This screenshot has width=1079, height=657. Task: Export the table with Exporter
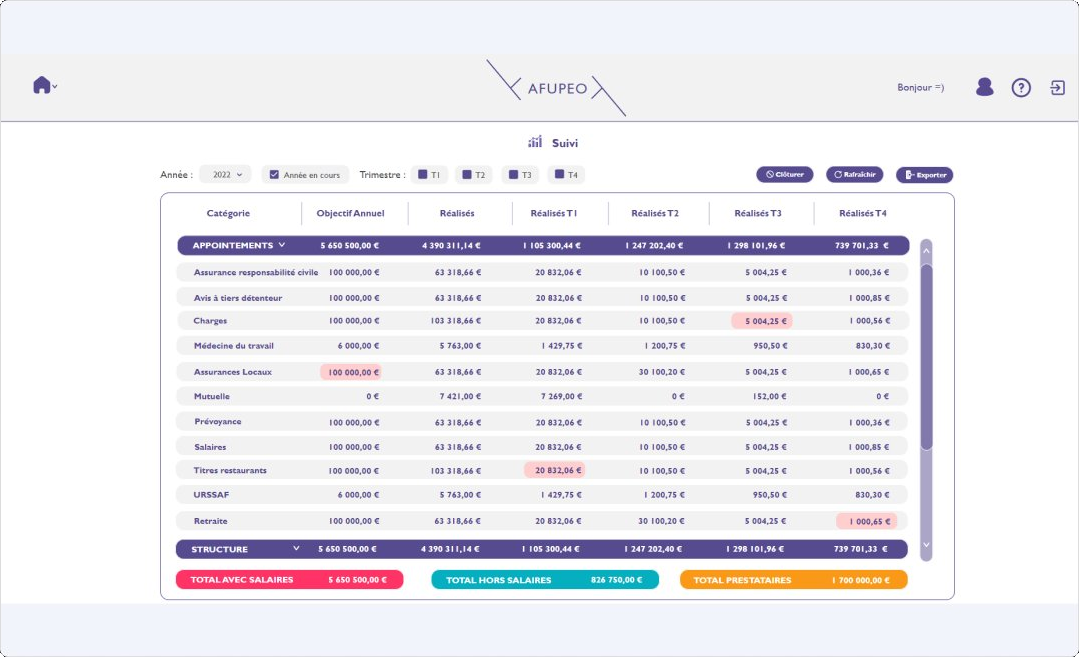tap(924, 175)
